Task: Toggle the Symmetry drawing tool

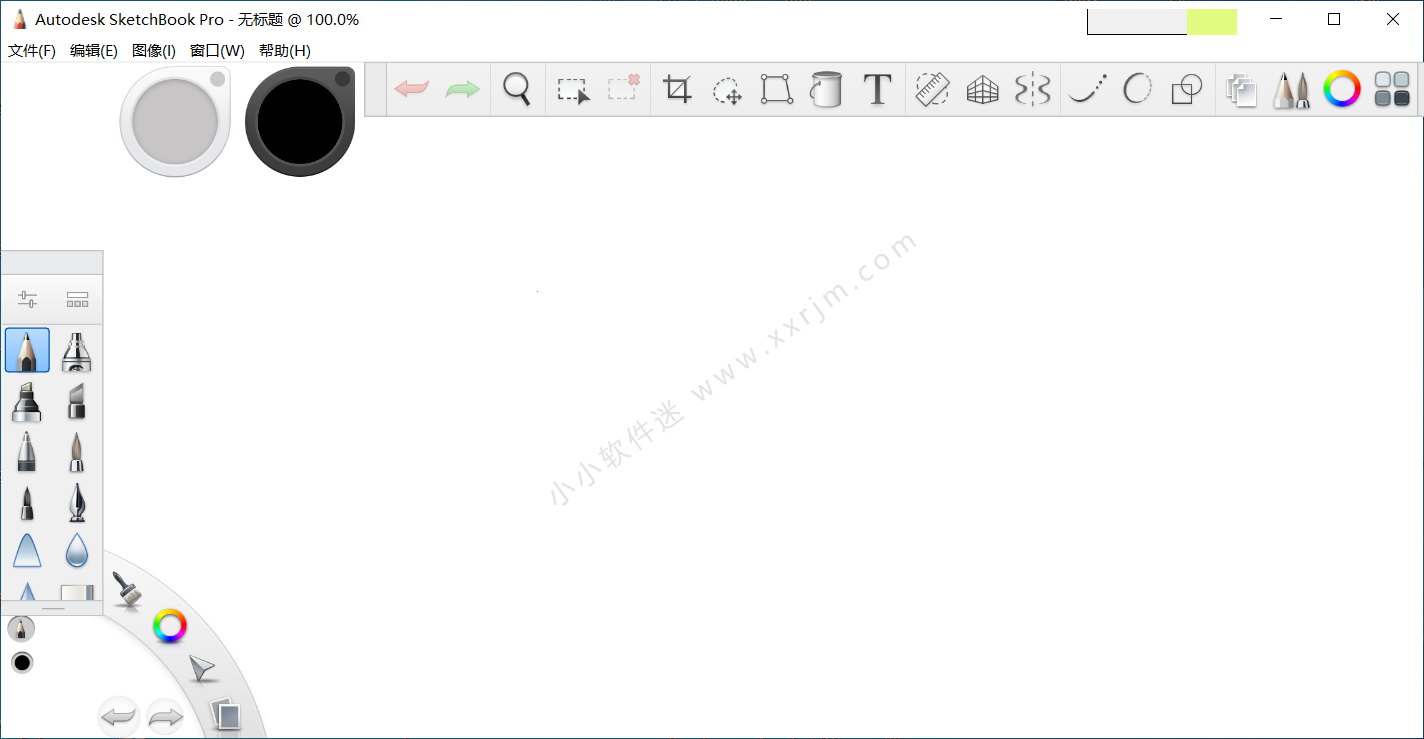Action: [x=1033, y=89]
